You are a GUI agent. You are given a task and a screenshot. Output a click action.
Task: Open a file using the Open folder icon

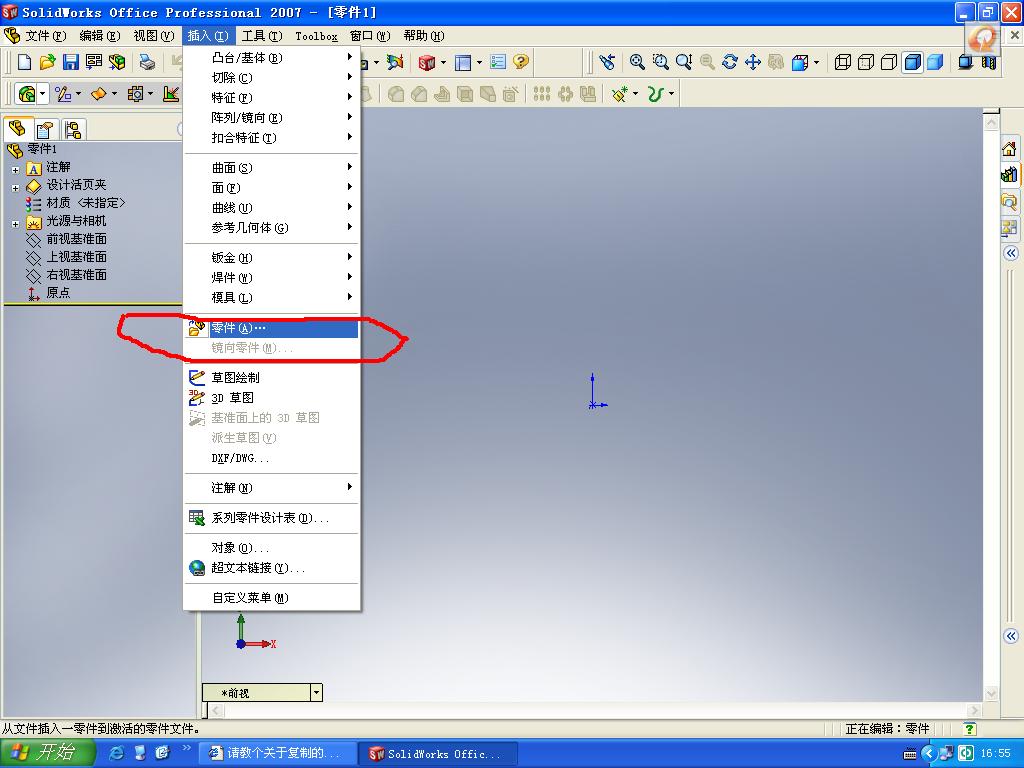click(x=47, y=62)
